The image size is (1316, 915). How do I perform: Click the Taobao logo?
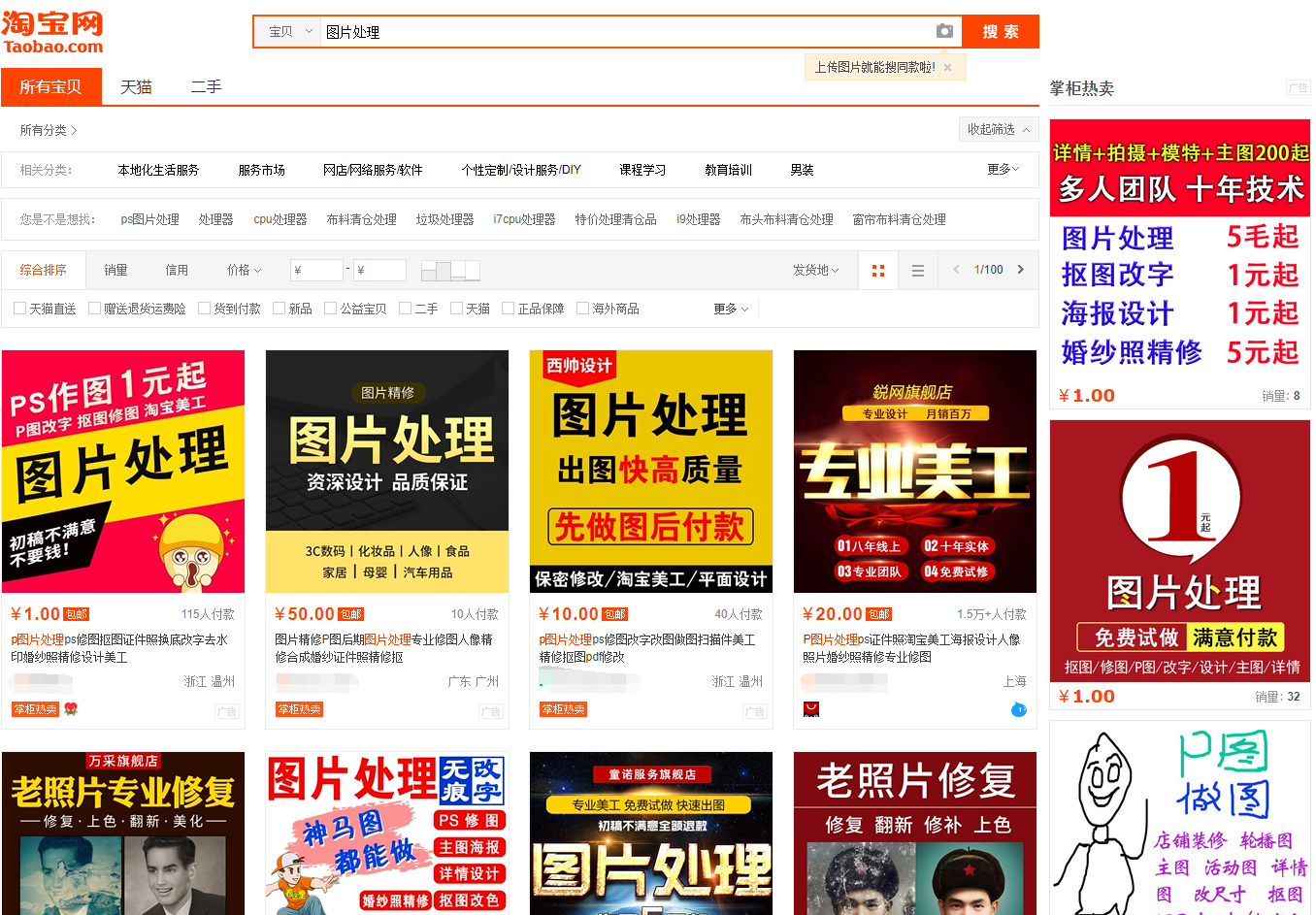pos(52,32)
